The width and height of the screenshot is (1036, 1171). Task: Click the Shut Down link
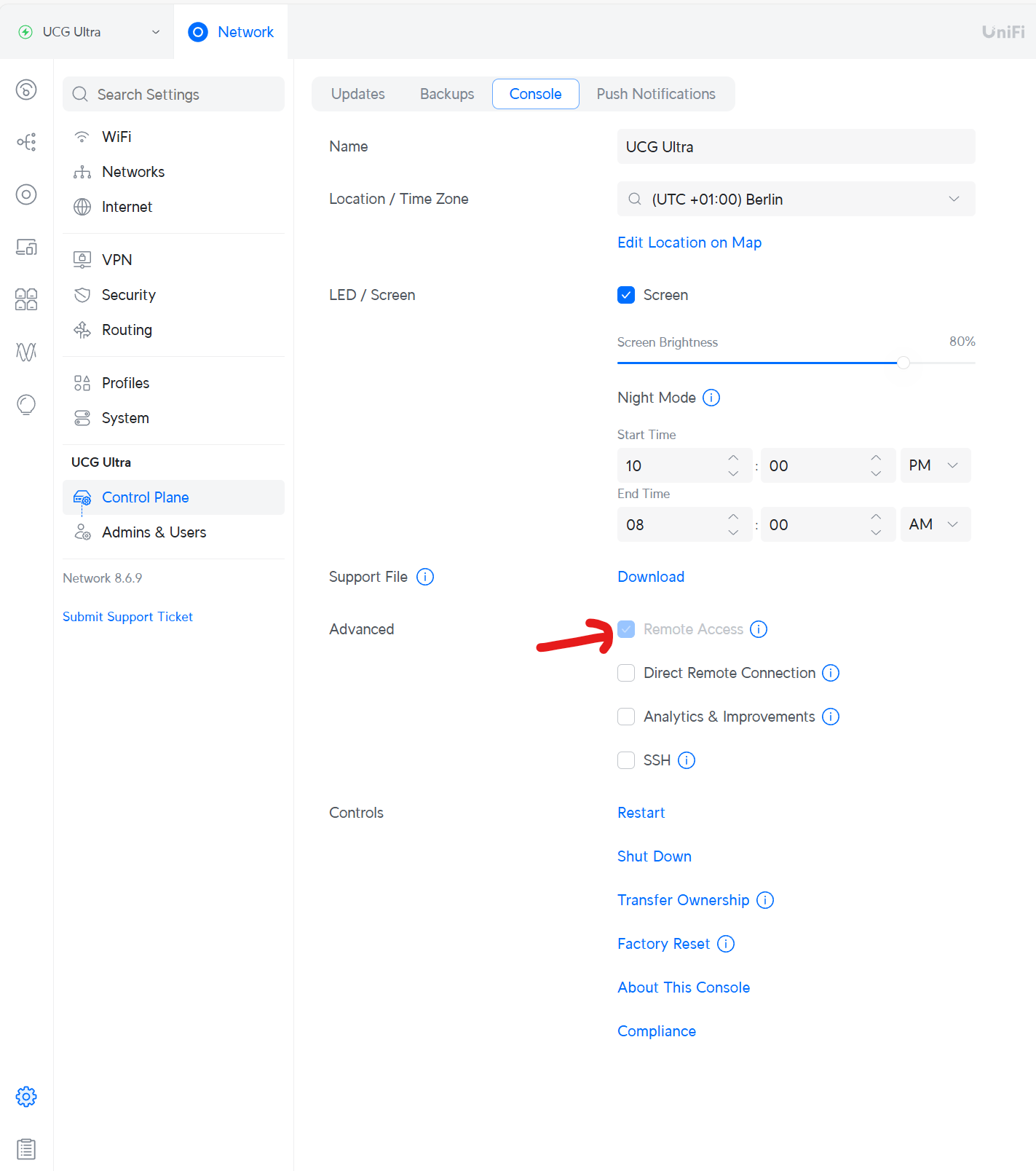[655, 856]
